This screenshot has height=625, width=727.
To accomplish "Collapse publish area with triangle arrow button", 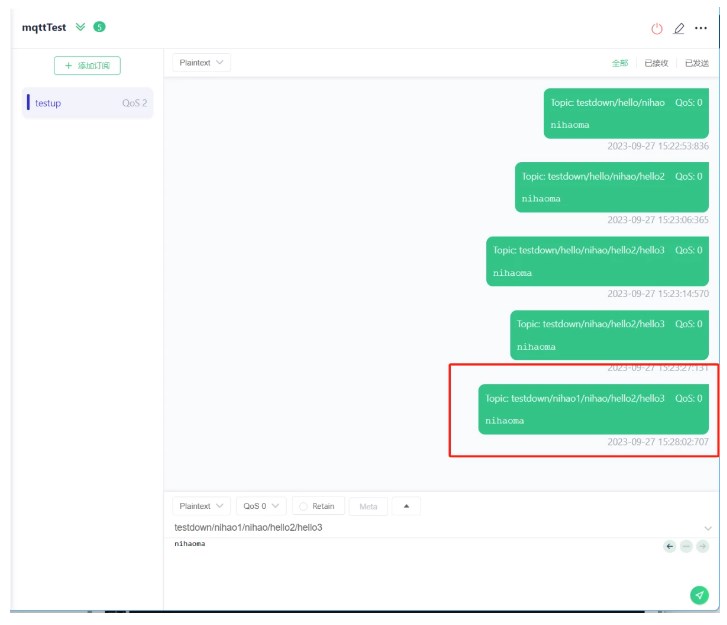I will 406,506.
